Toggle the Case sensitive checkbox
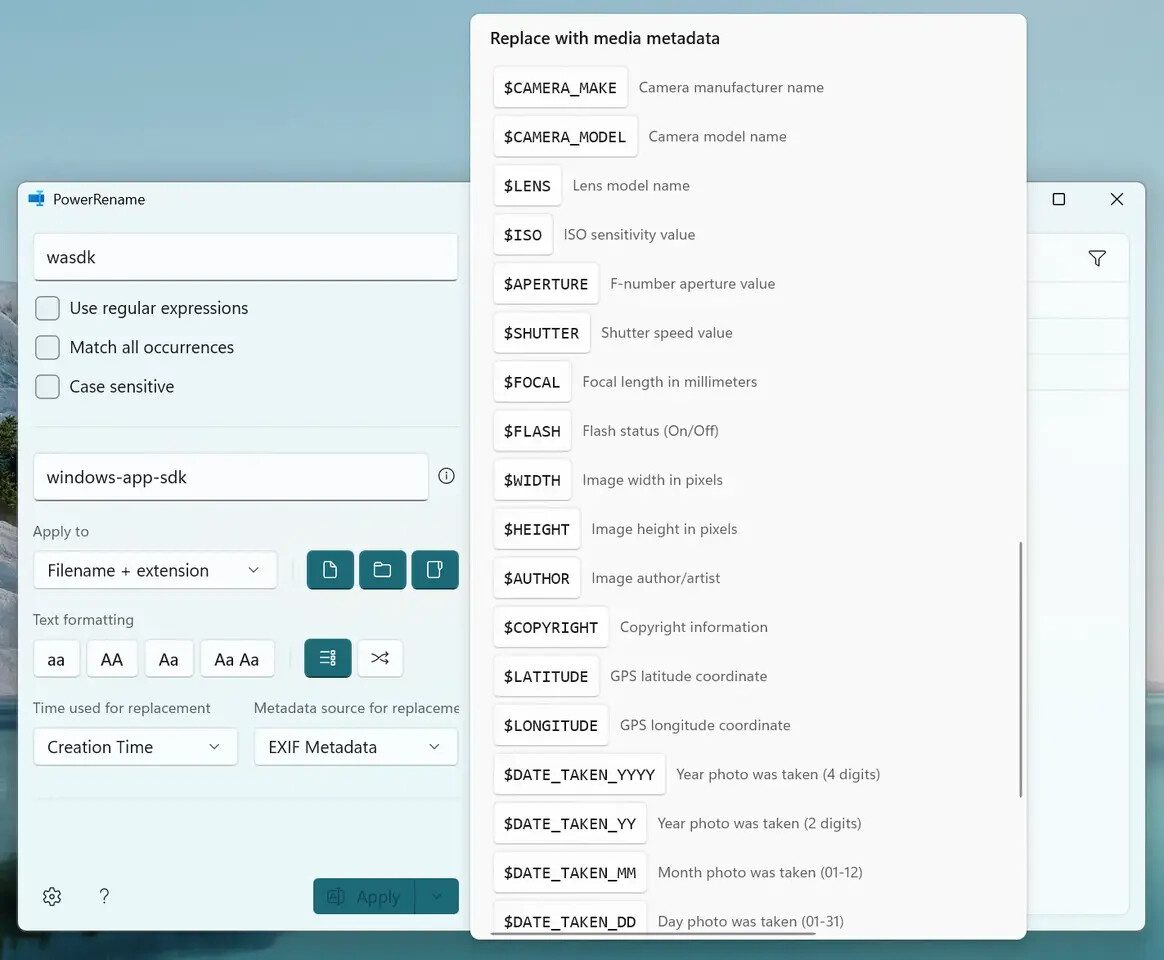 click(47, 386)
